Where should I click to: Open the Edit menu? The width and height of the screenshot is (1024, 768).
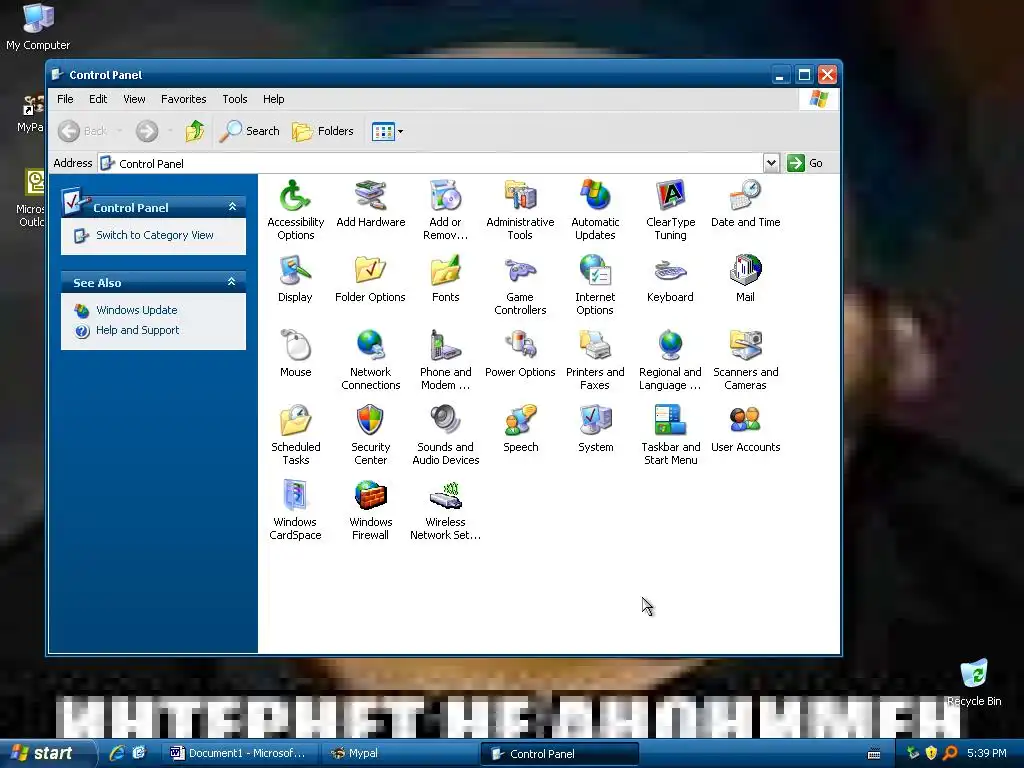tap(98, 99)
